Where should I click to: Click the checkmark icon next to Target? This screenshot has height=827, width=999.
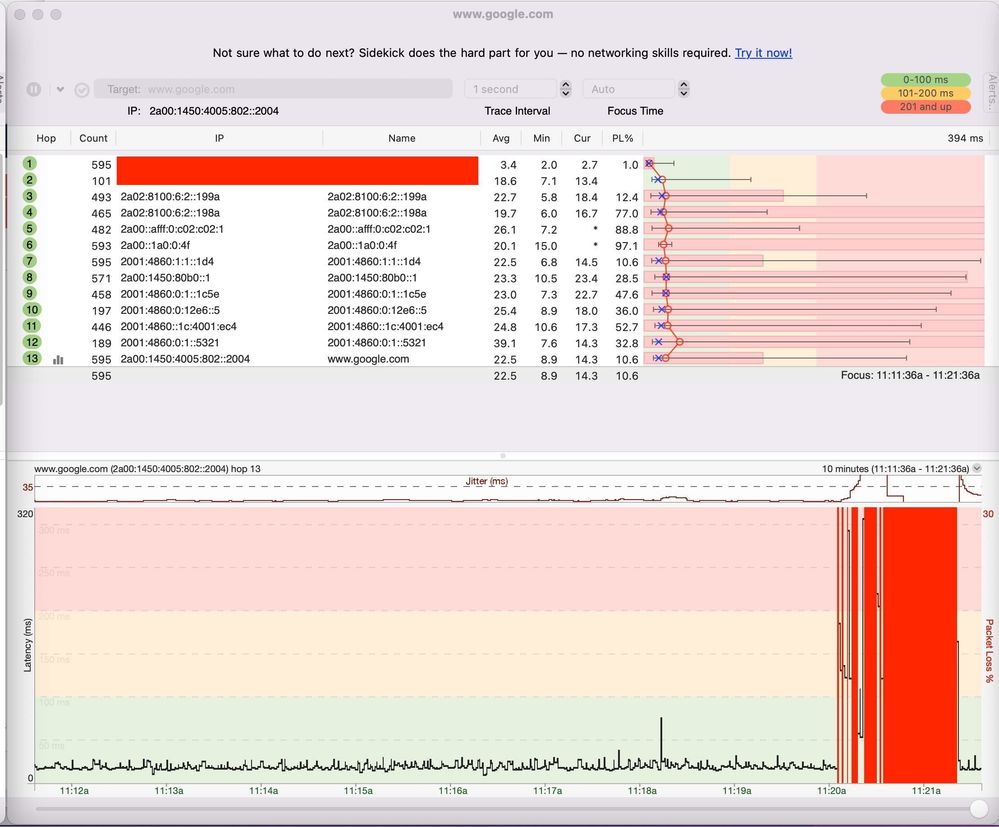[82, 90]
